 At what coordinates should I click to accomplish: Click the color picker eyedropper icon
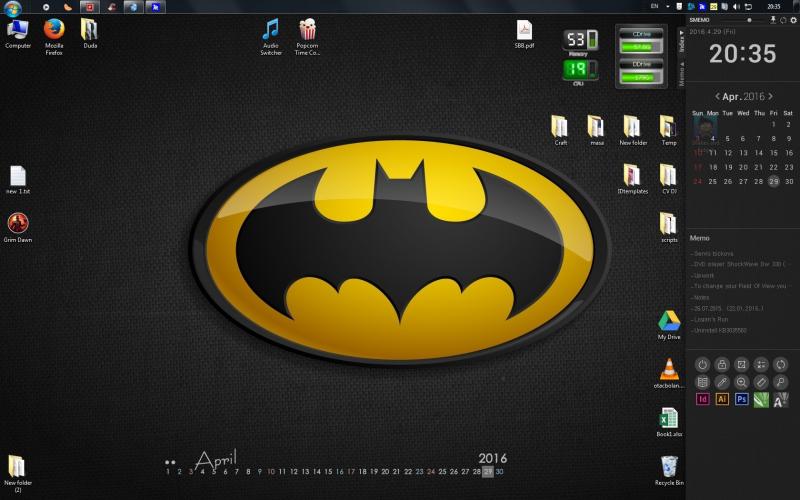tap(722, 382)
